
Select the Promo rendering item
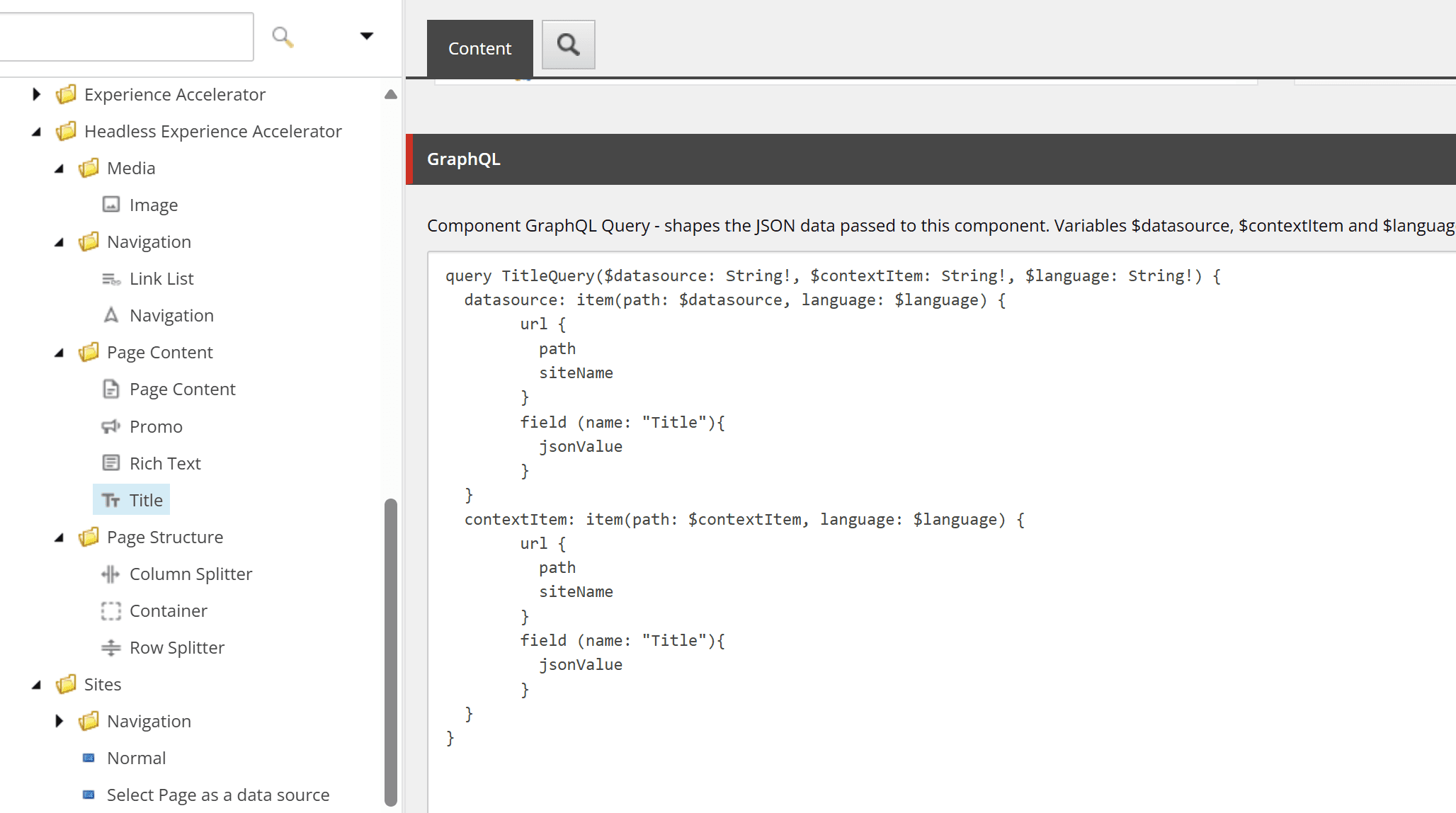pyautogui.click(x=156, y=426)
